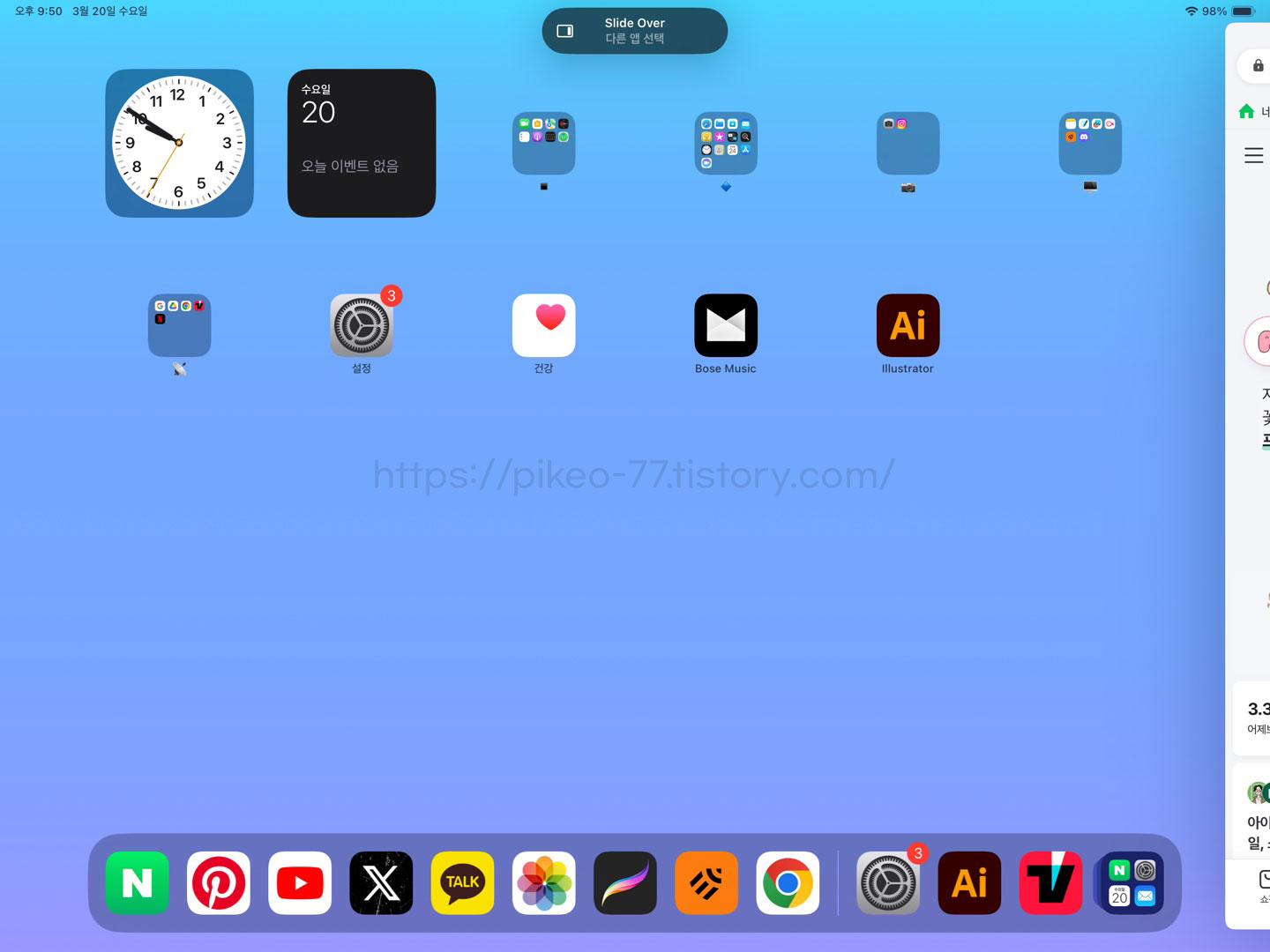
Task: Open the folder containing Notes and Discord
Action: click(x=1090, y=143)
